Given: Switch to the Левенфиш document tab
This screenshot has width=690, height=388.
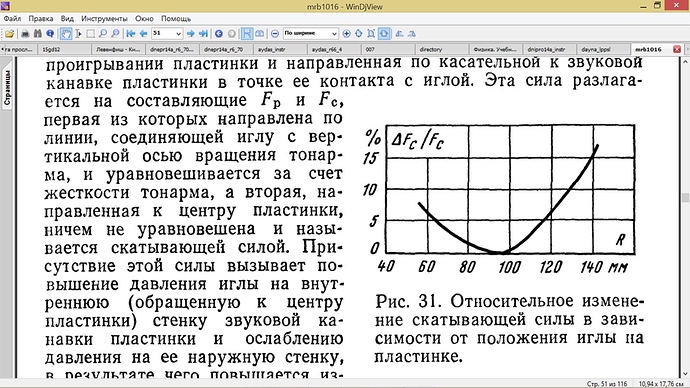Looking at the screenshot, I should [118, 49].
